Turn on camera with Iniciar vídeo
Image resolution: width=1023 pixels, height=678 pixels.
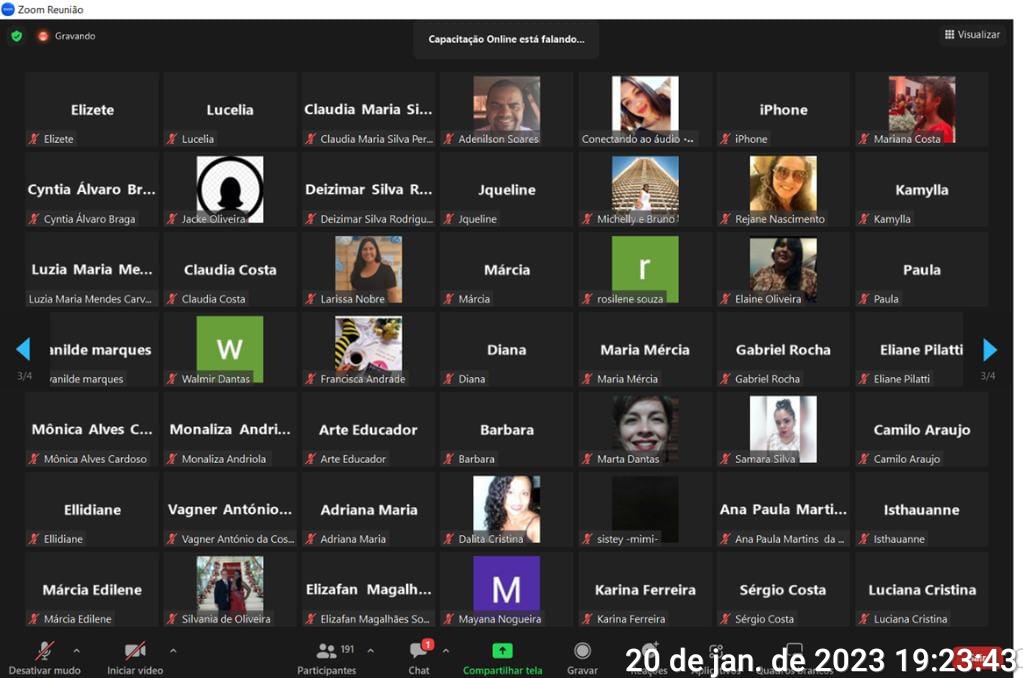coord(135,651)
